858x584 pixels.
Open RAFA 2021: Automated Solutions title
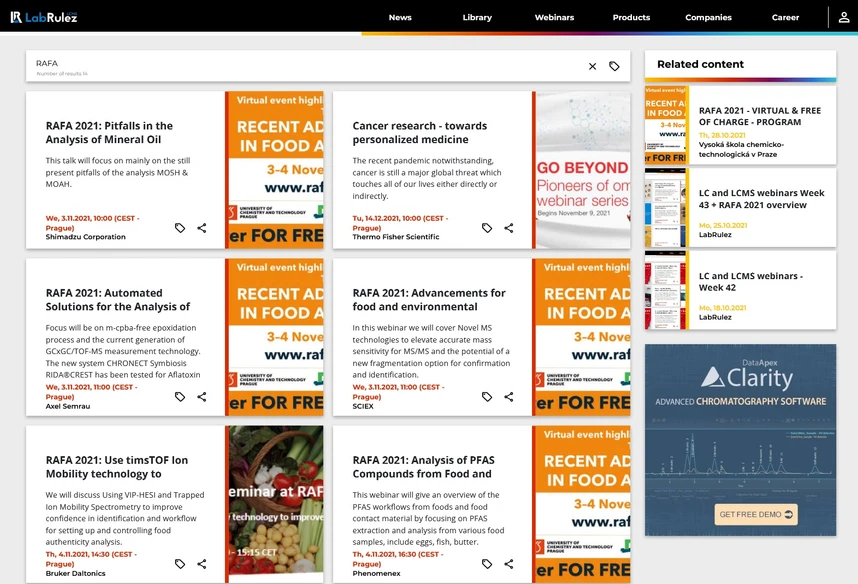coord(118,300)
